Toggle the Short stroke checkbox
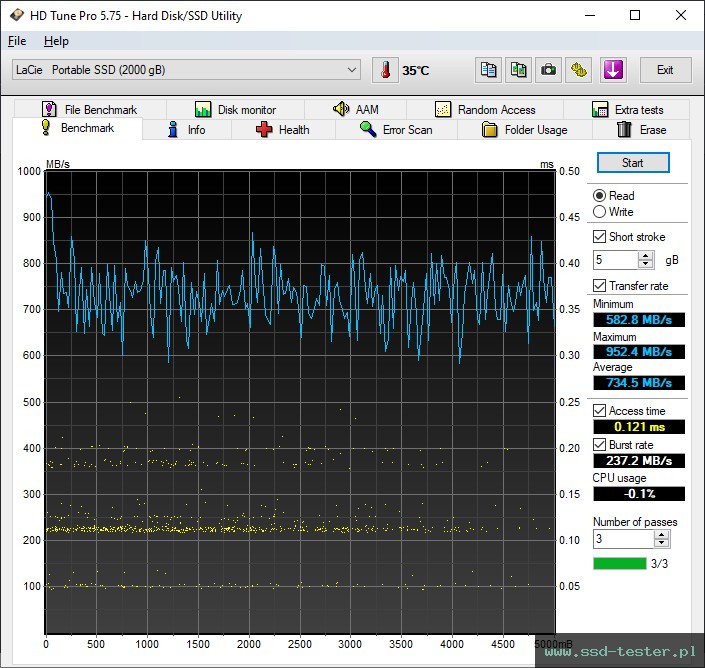The image size is (705, 668). click(x=600, y=237)
